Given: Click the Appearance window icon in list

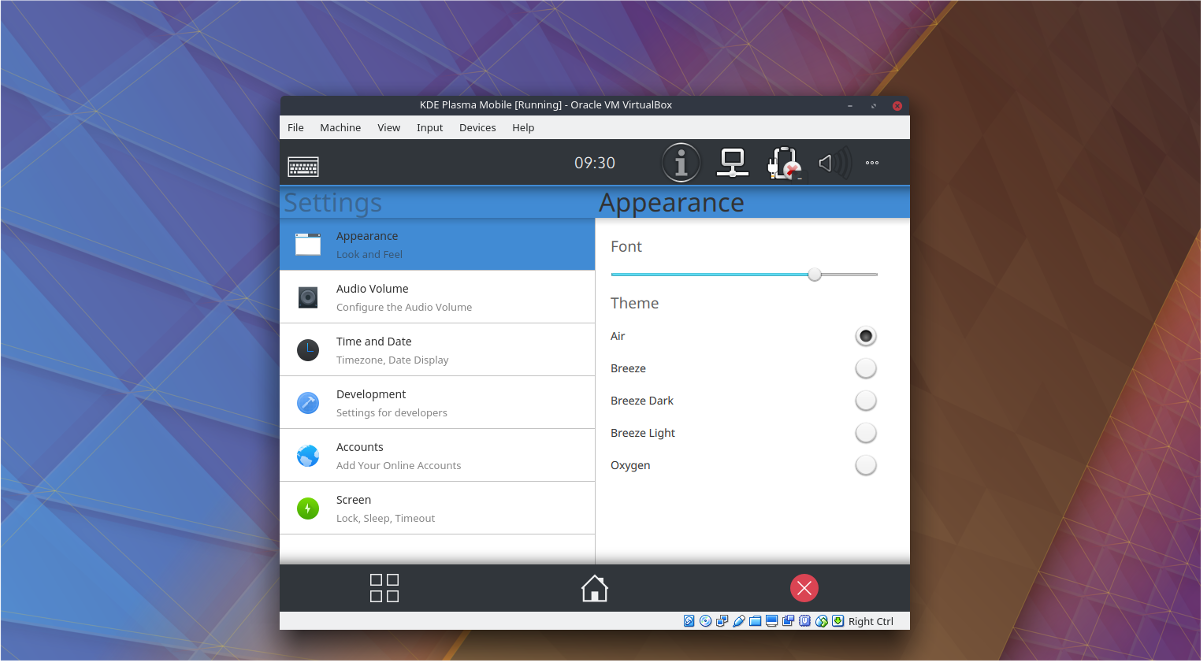Looking at the screenshot, I should pos(308,244).
